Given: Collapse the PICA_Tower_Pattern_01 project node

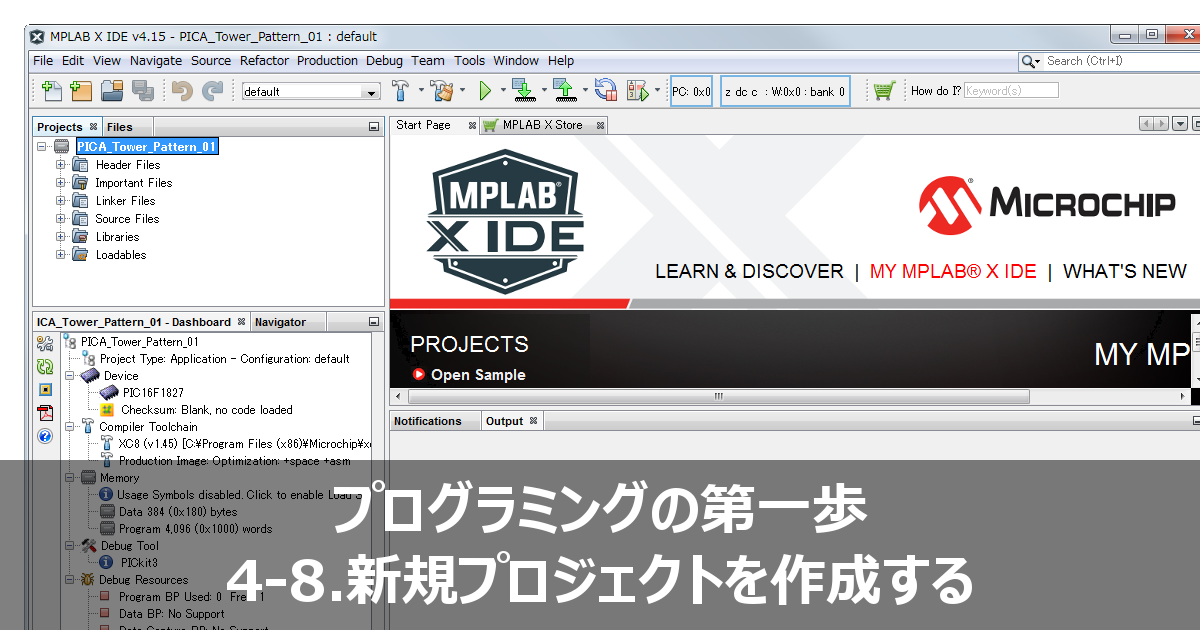Looking at the screenshot, I should tap(42, 146).
